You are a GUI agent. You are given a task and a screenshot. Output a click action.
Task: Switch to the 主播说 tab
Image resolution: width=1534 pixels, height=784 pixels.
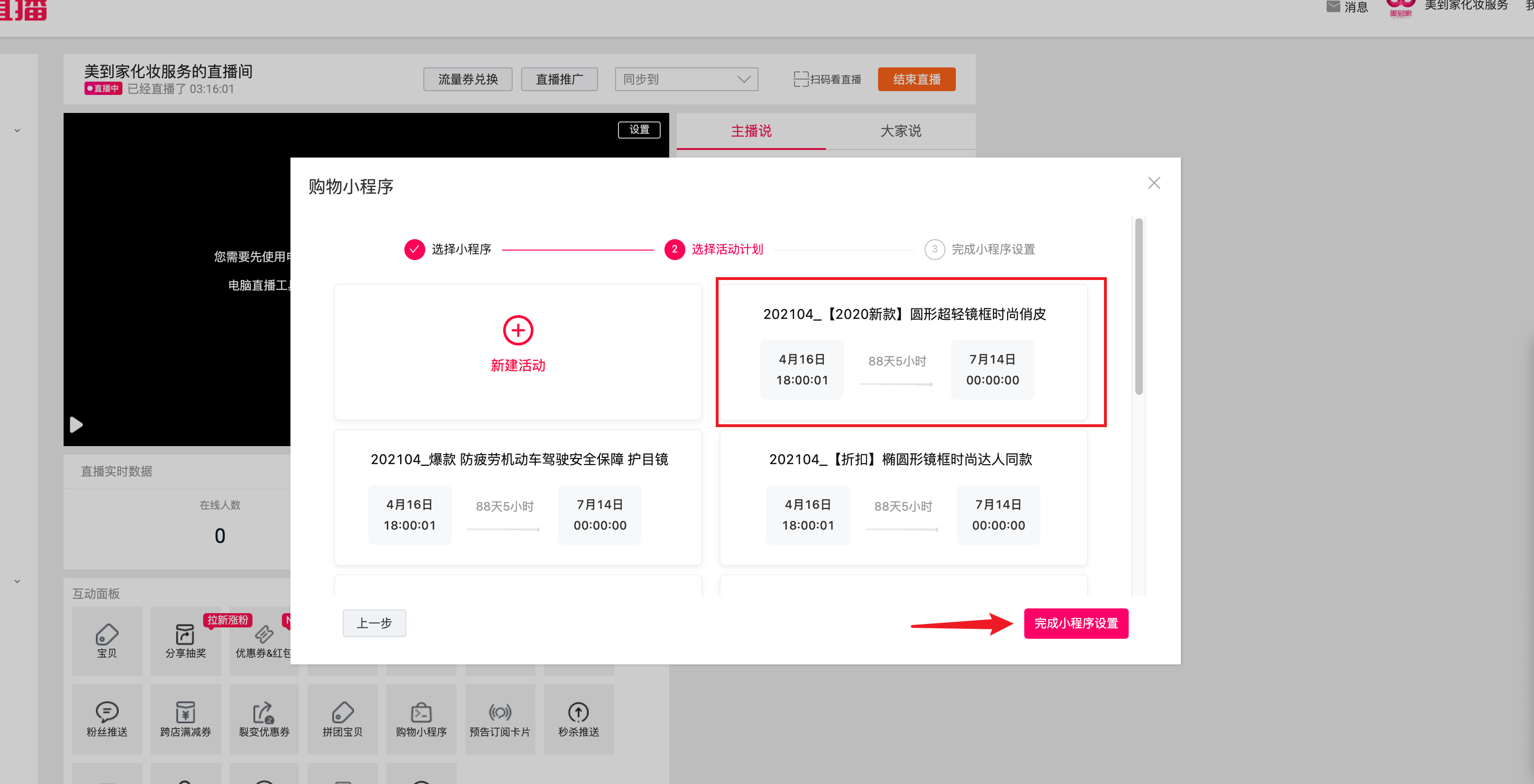click(751, 131)
